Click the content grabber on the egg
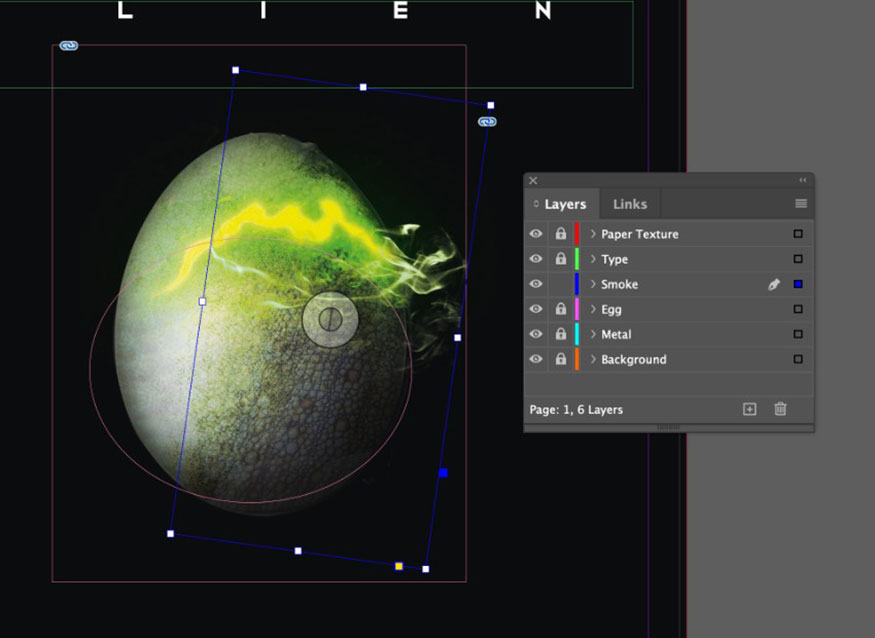The height and width of the screenshot is (638, 875). pos(330,319)
